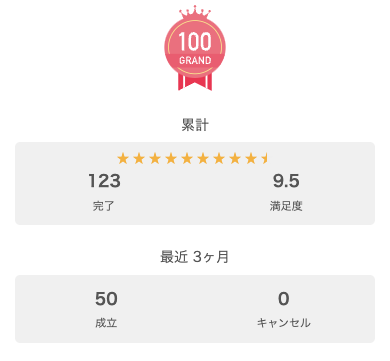Click the 最近 3ヶ月 heading
The height and width of the screenshot is (361, 390).
coord(195,257)
